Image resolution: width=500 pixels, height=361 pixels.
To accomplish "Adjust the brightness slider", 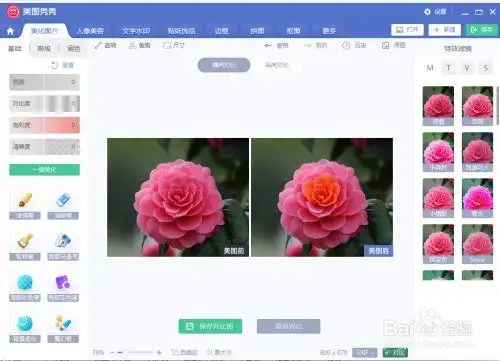I will (x=44, y=82).
